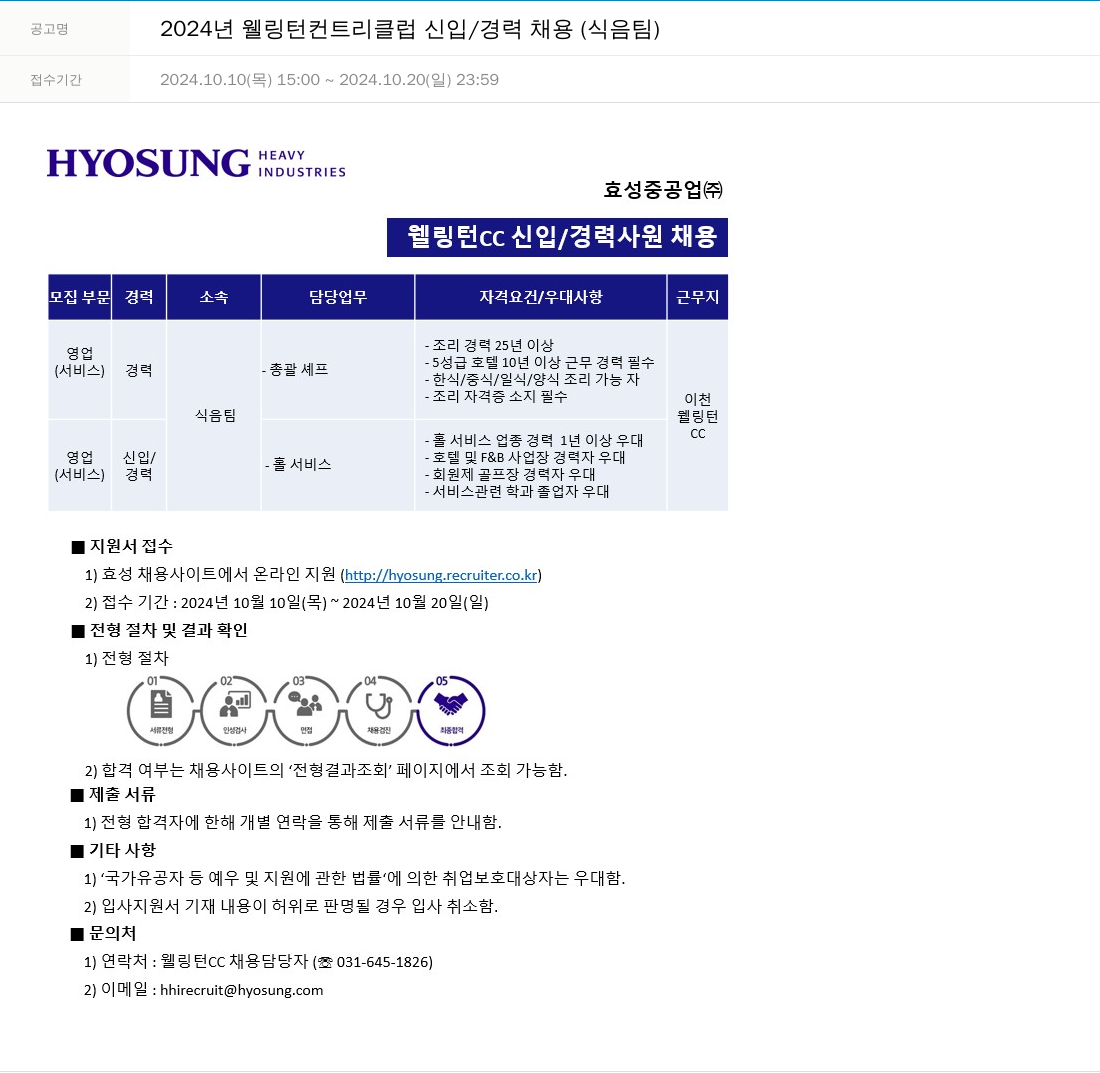Click the line 조리 자격증 소지 필수

click(496, 396)
